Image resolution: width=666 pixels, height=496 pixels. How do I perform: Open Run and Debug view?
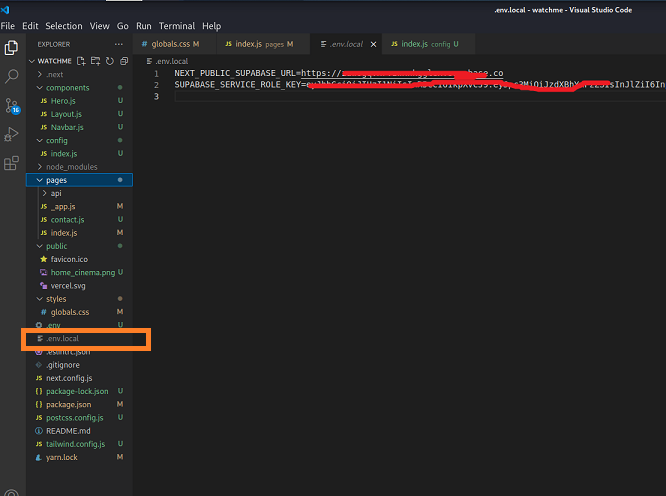(11, 135)
